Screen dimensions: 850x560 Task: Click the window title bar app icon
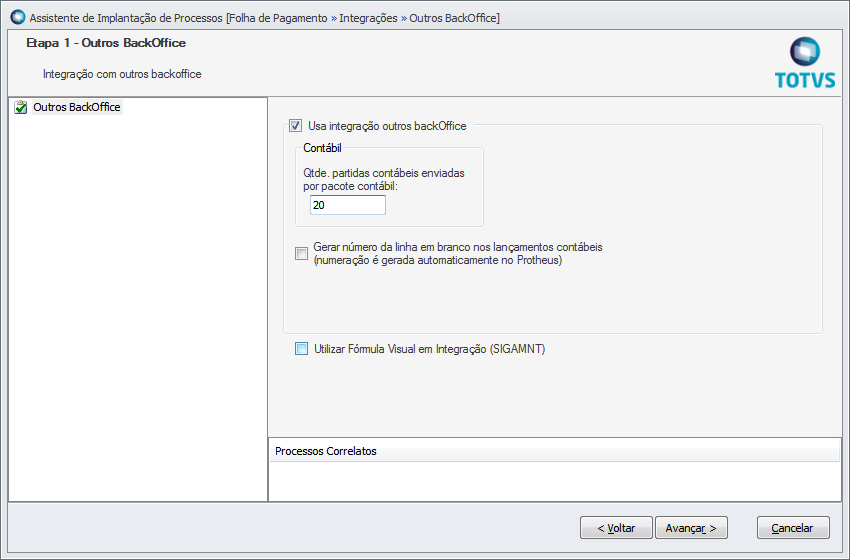tap(18, 17)
